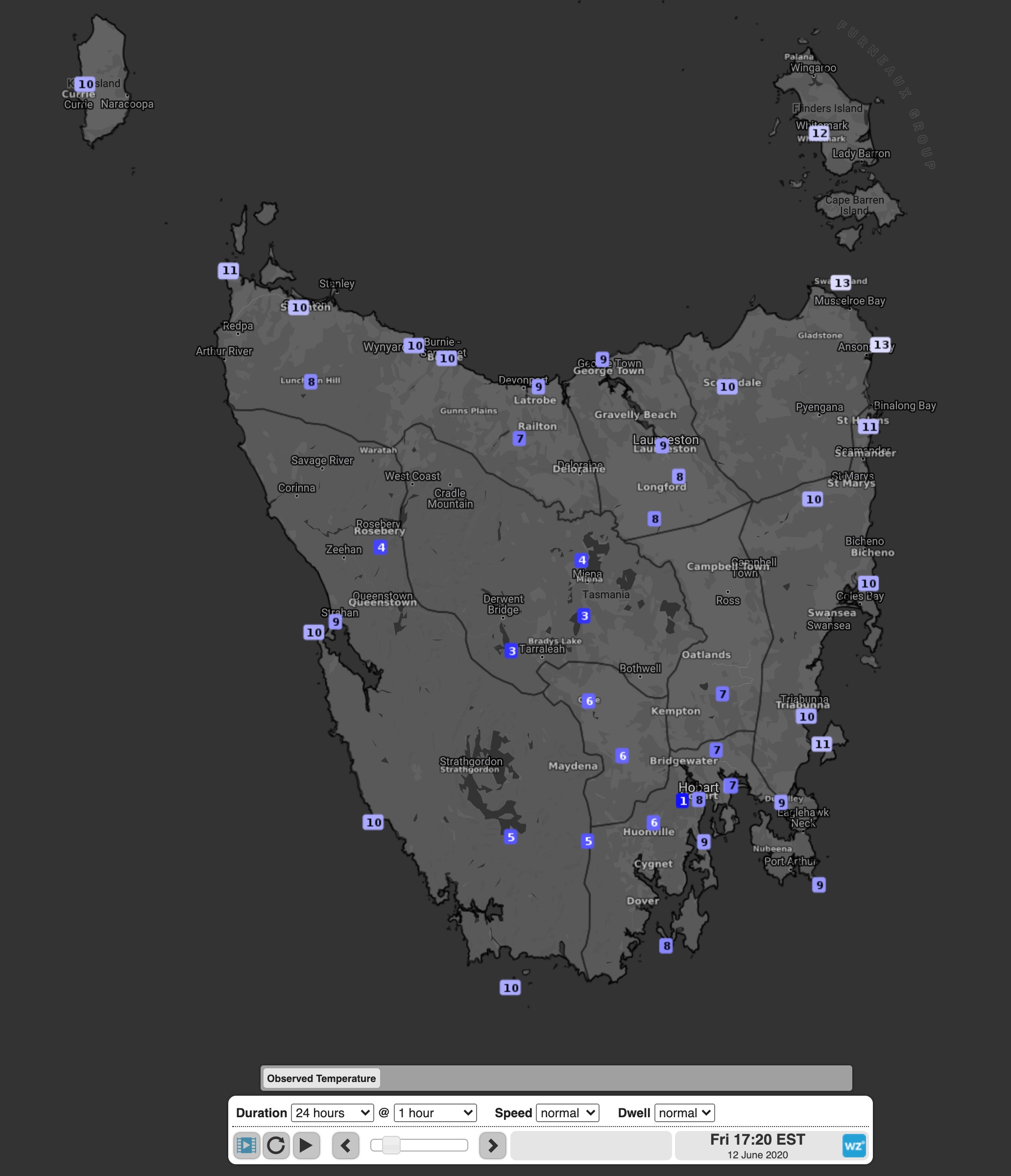Step back to previous frame
The width and height of the screenshot is (1011, 1176).
(x=345, y=1145)
